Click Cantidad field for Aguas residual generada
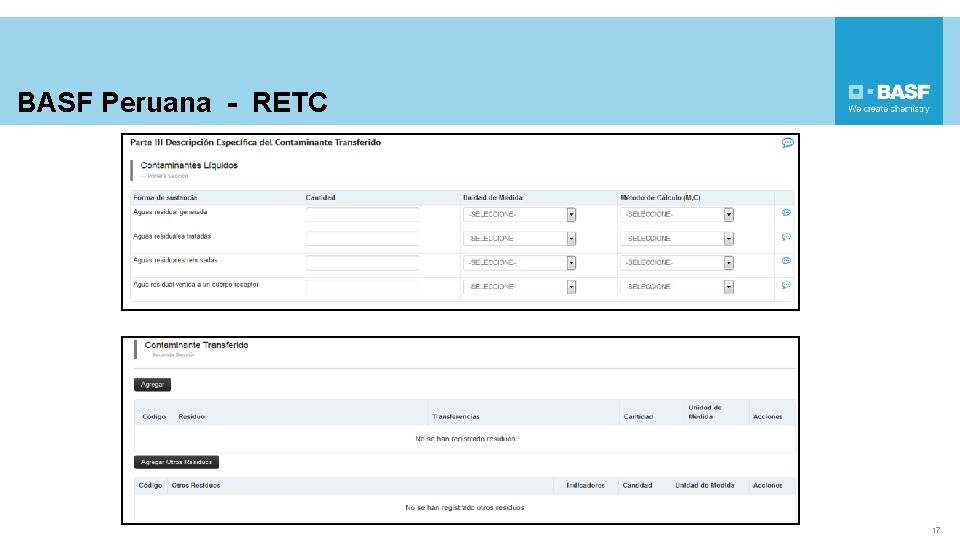Image resolution: width=960 pixels, height=540 pixels. [362, 214]
